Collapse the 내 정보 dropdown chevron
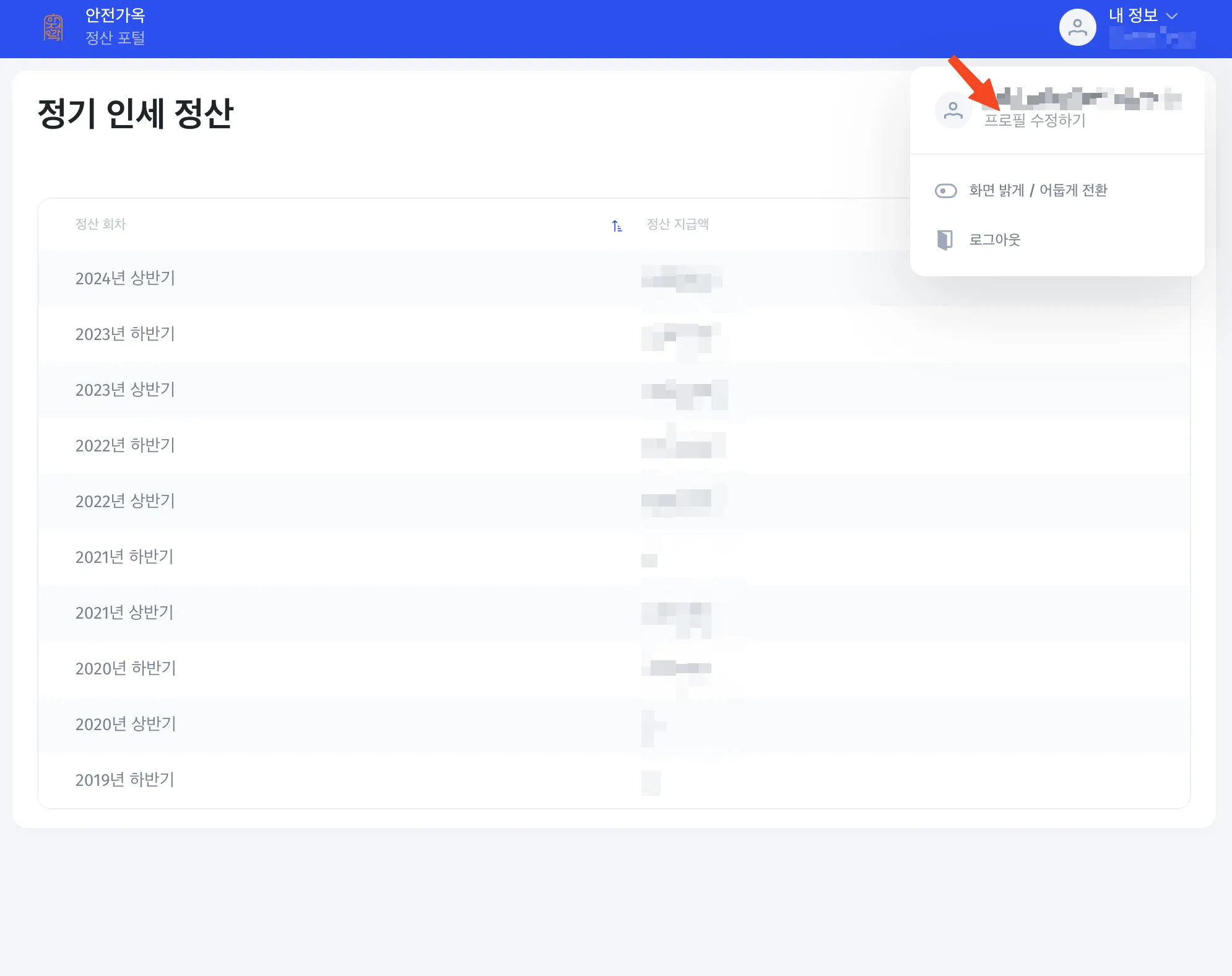This screenshot has height=976, width=1232. pyautogui.click(x=1171, y=16)
